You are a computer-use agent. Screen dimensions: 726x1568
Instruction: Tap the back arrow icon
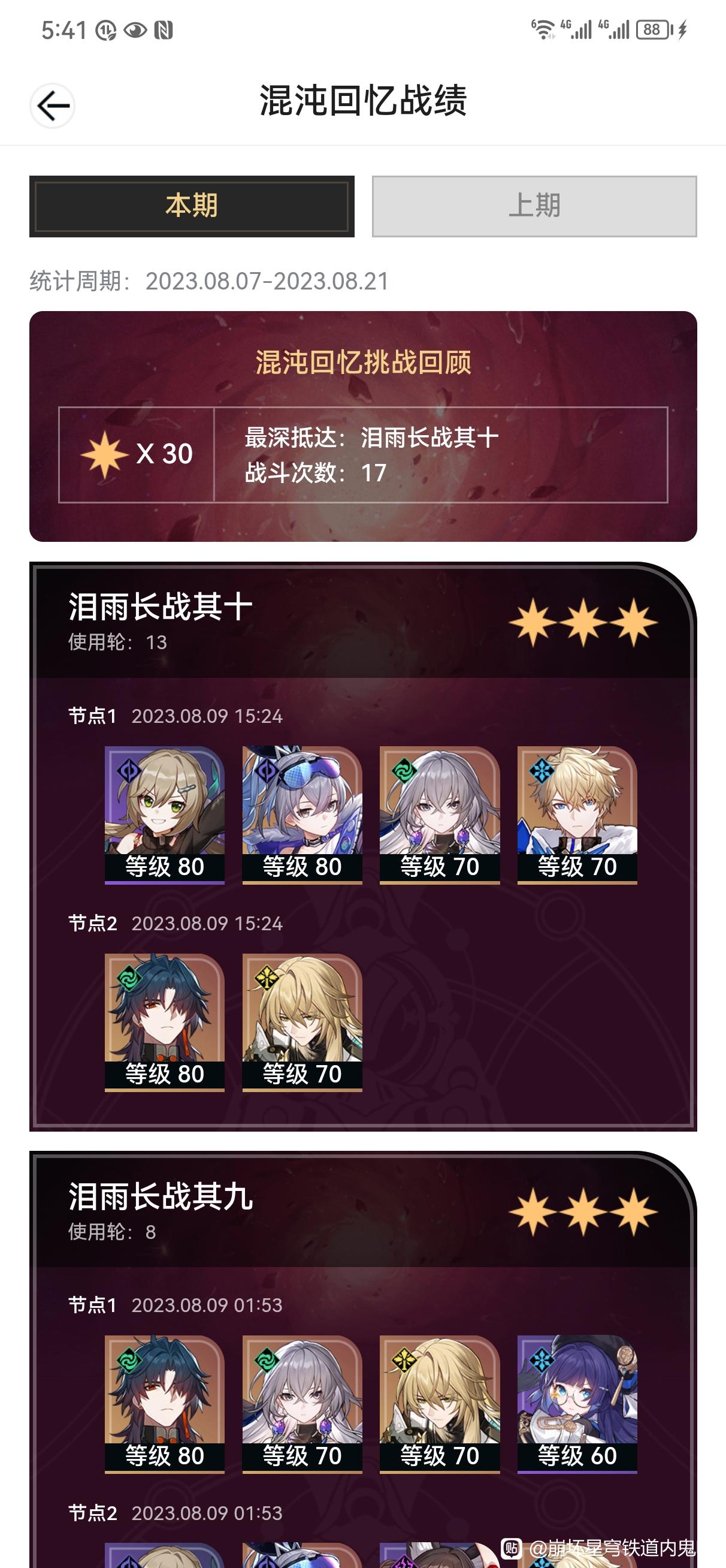point(52,106)
